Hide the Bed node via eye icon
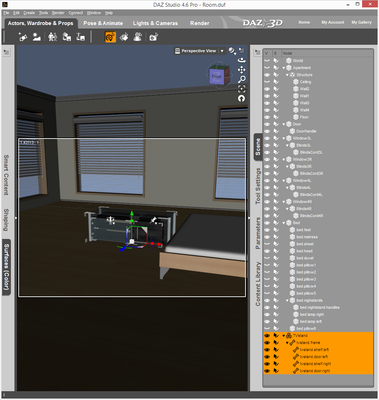This screenshot has height=400, width=379. 267,223
